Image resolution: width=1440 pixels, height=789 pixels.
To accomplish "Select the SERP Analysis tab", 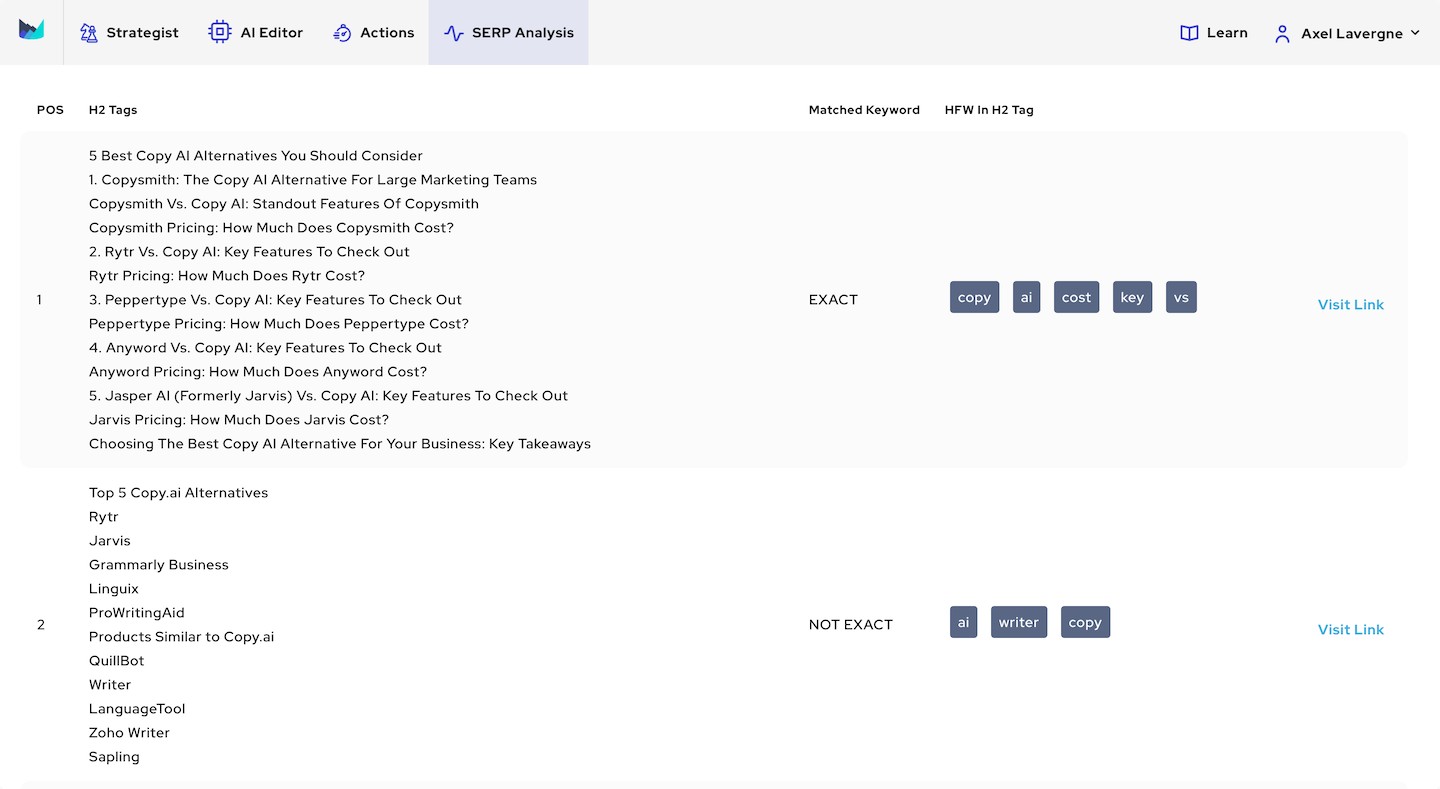I will (x=509, y=32).
